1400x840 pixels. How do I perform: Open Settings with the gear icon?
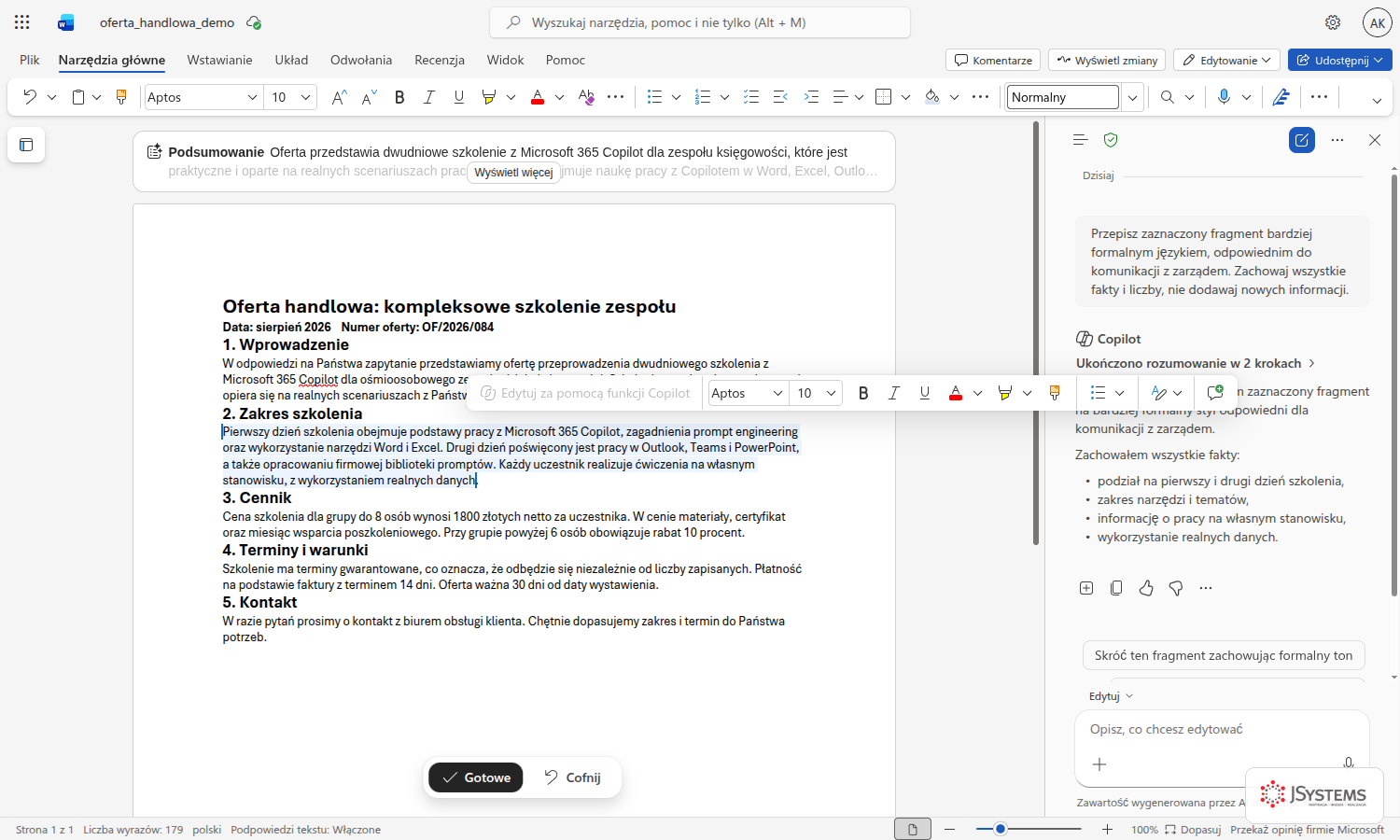pos(1333,22)
